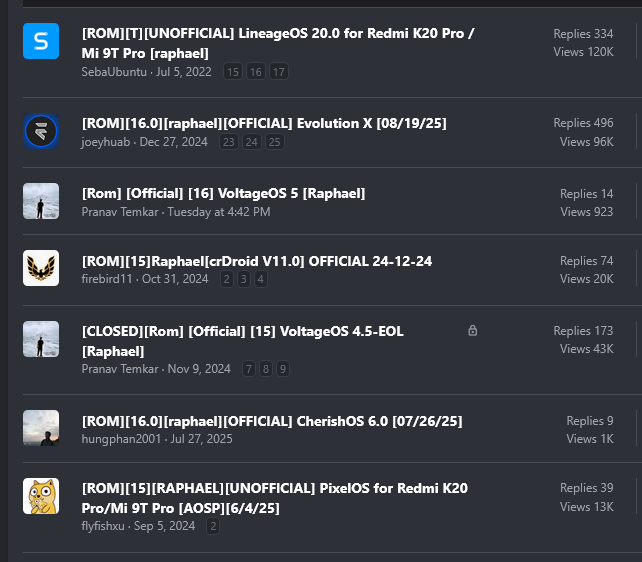Open the PixelOS for Redmi K20 Pro thread
642x562 pixels.
point(274,498)
